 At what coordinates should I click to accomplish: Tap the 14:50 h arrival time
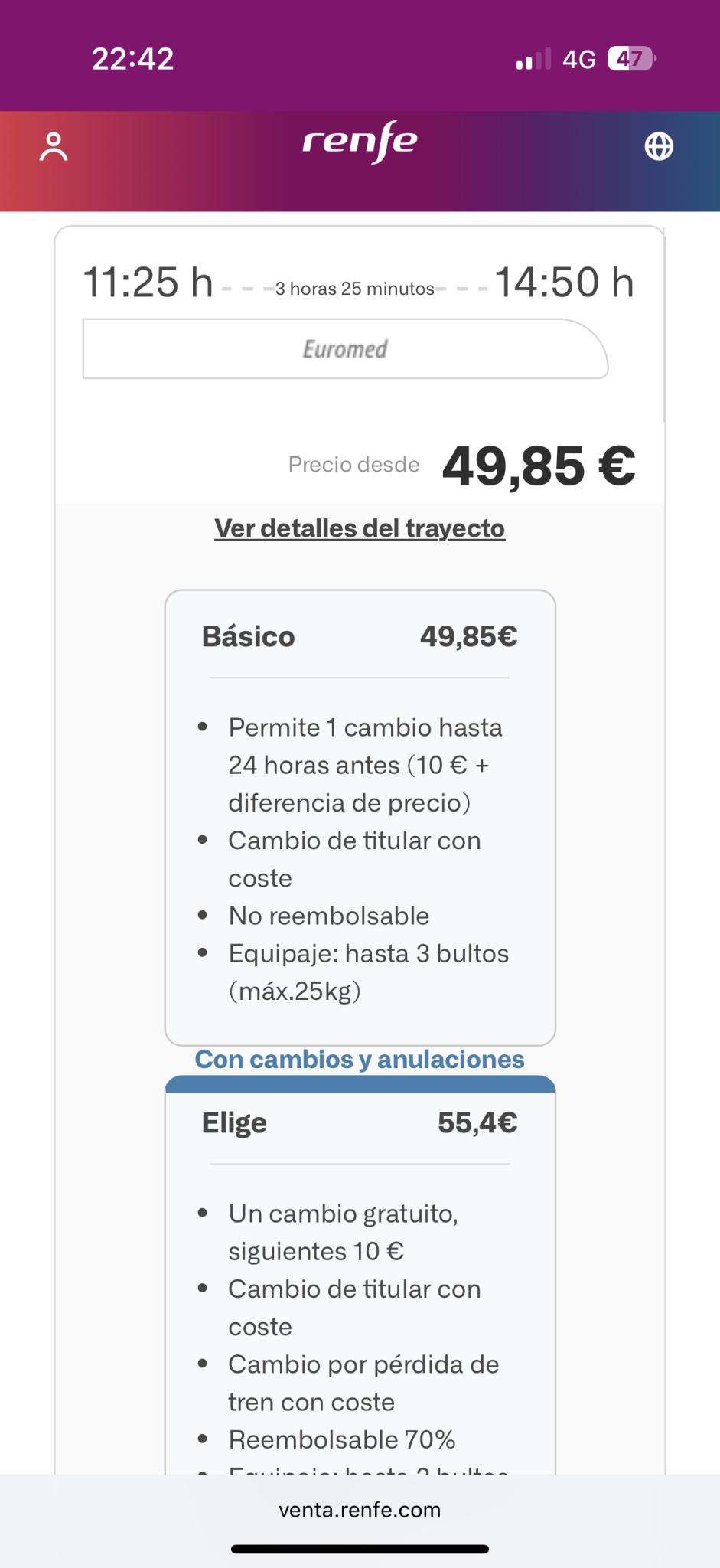(x=565, y=283)
